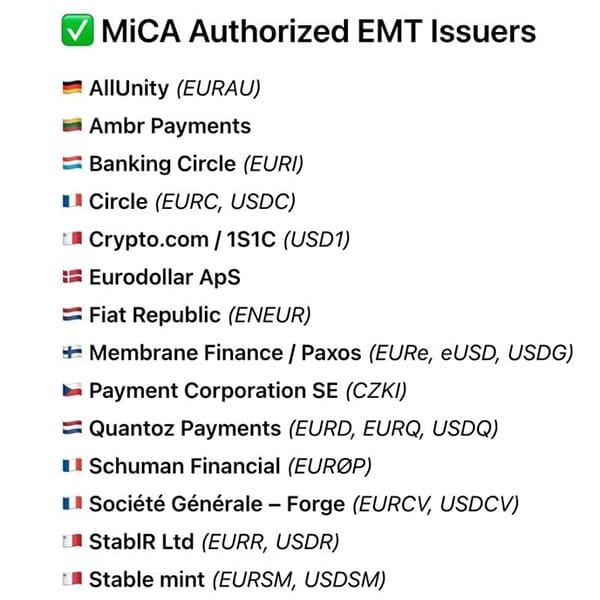Click the Lithuanian flag beside Ambr Payments
The width and height of the screenshot is (600, 600).
(72, 125)
